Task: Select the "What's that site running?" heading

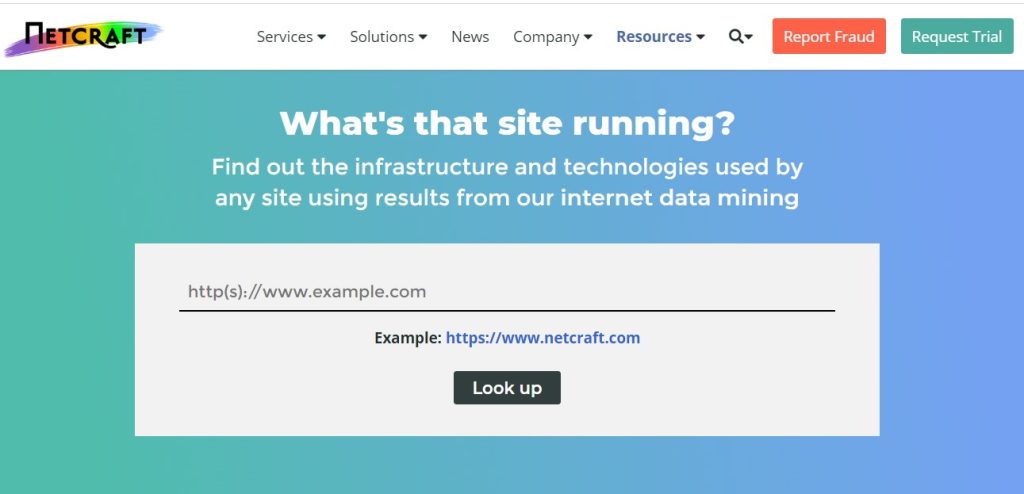Action: (x=507, y=123)
